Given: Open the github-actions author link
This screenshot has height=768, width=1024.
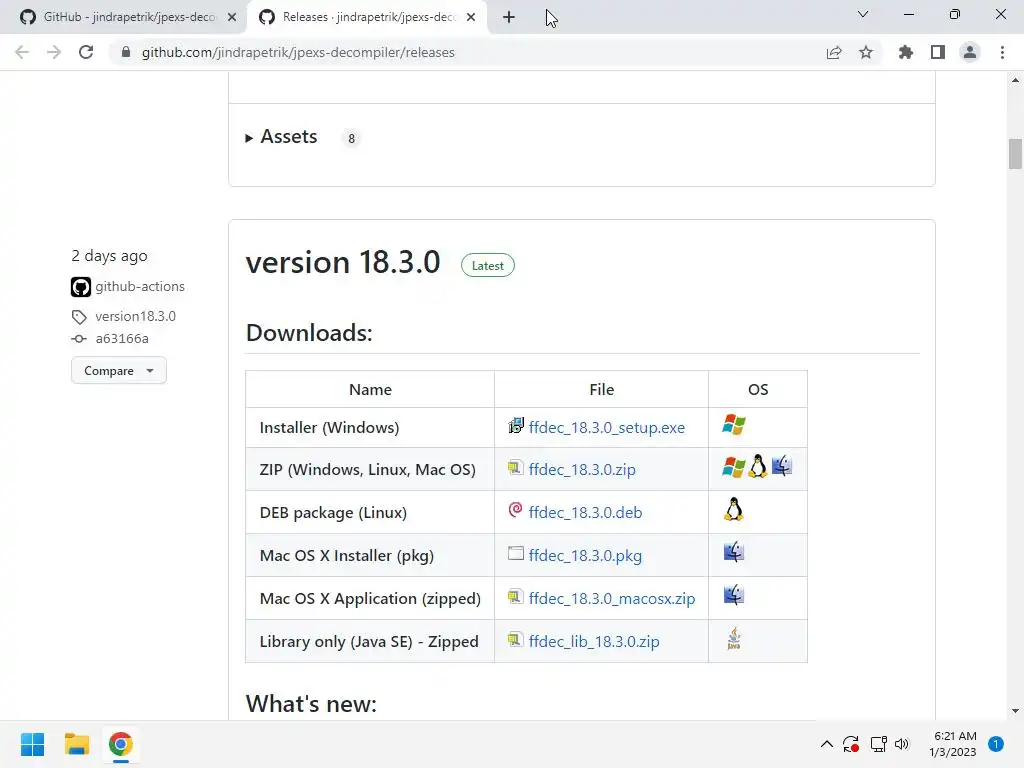Looking at the screenshot, I should coord(140,287).
